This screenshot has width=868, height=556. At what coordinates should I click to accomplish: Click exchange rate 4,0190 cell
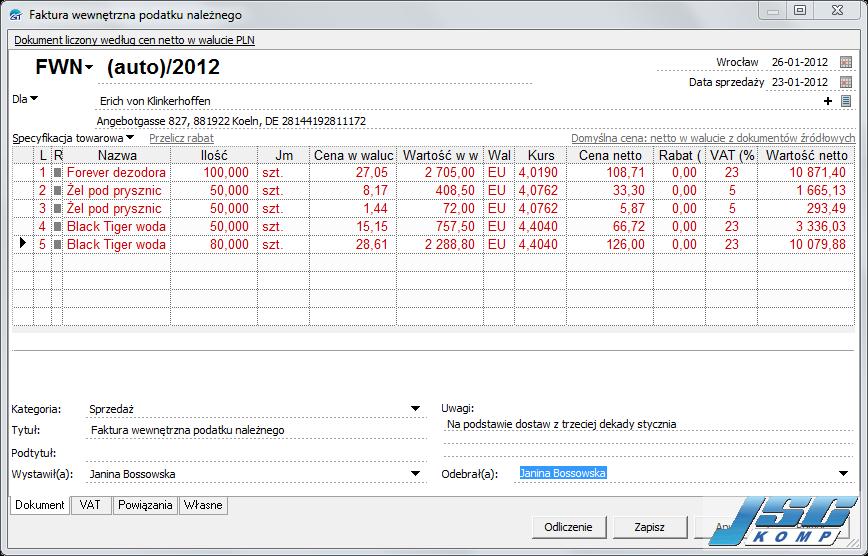click(x=541, y=172)
